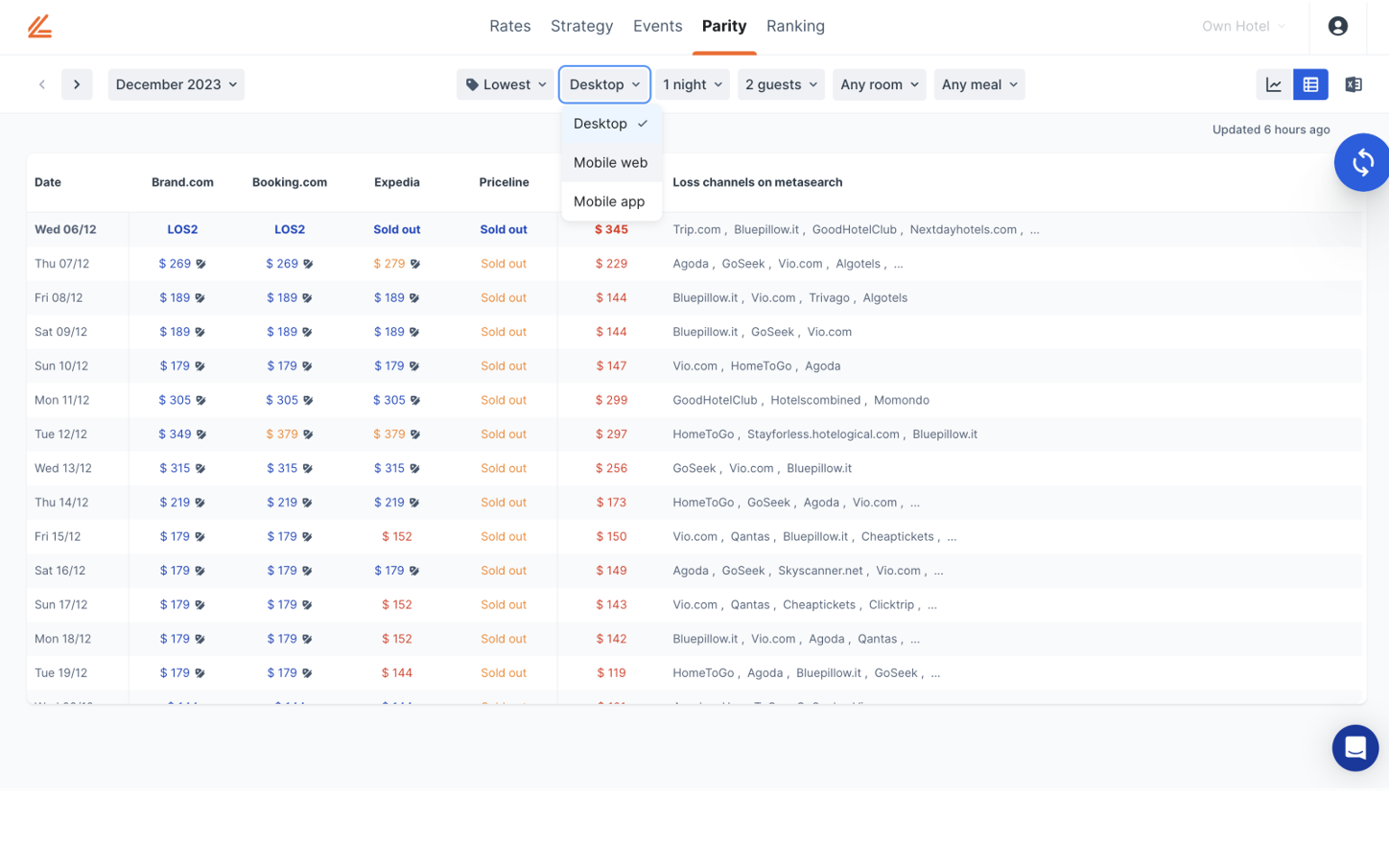The width and height of the screenshot is (1389, 868).
Task: Click the Priceline column header
Action: point(505,182)
